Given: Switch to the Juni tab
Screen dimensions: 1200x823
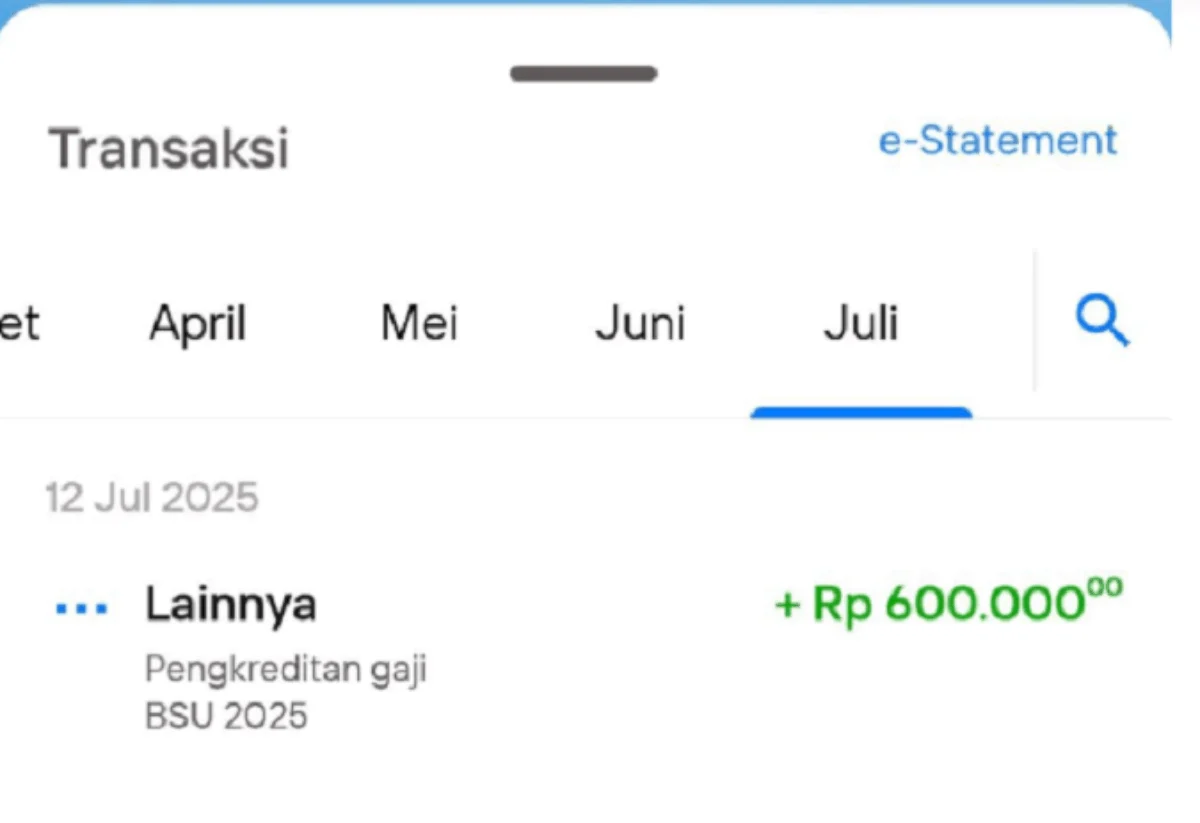Looking at the screenshot, I should click(641, 321).
